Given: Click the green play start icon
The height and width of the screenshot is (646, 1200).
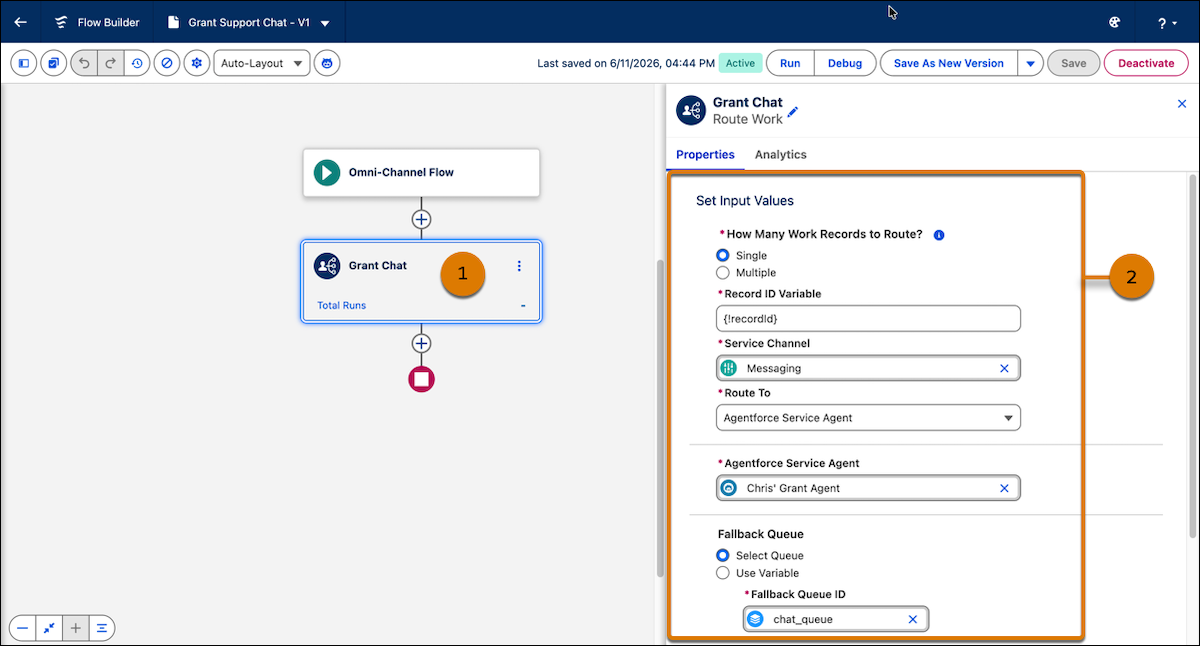Looking at the screenshot, I should [x=327, y=172].
